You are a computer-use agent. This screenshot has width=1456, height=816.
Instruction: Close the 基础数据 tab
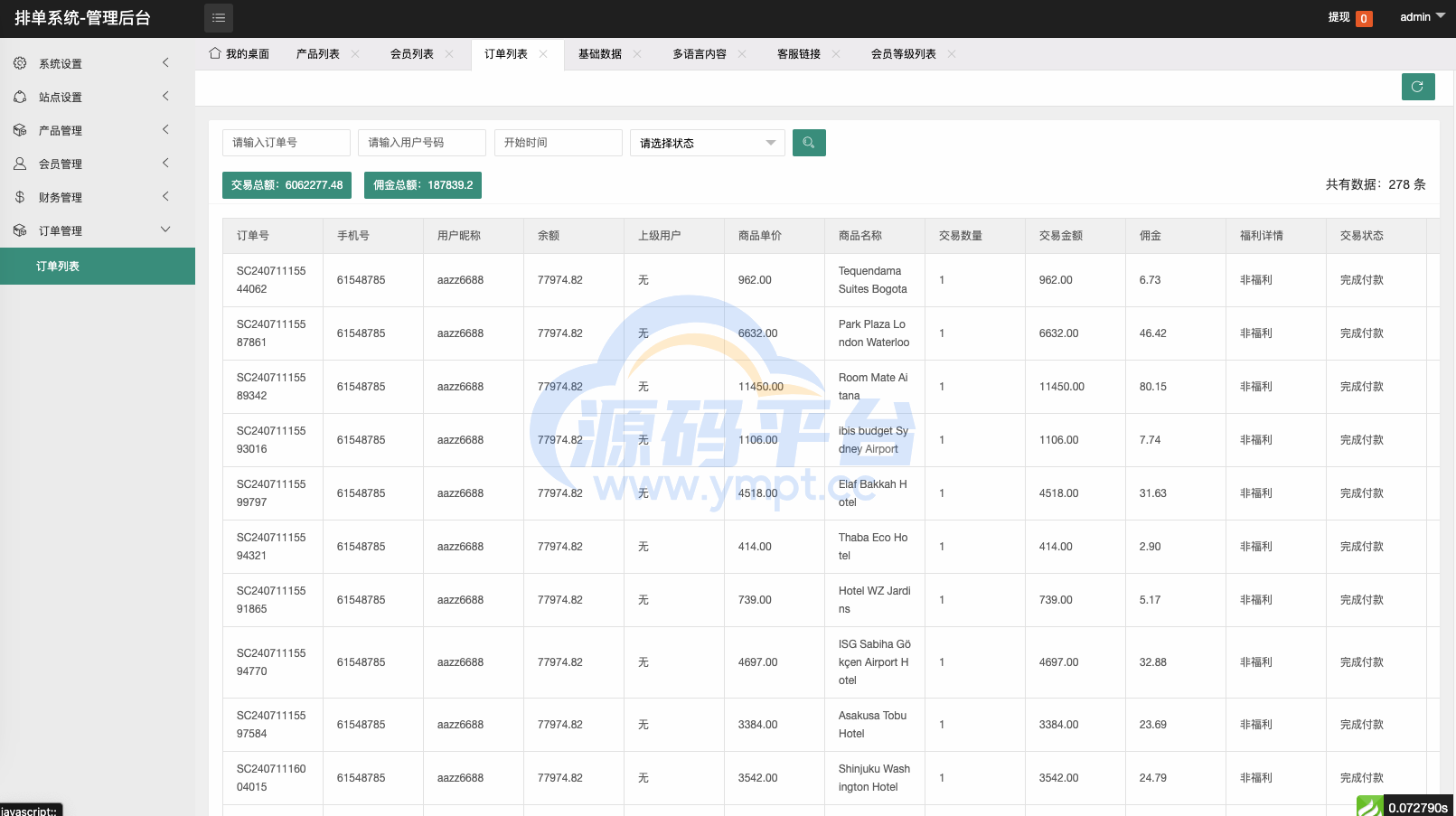pyautogui.click(x=637, y=54)
